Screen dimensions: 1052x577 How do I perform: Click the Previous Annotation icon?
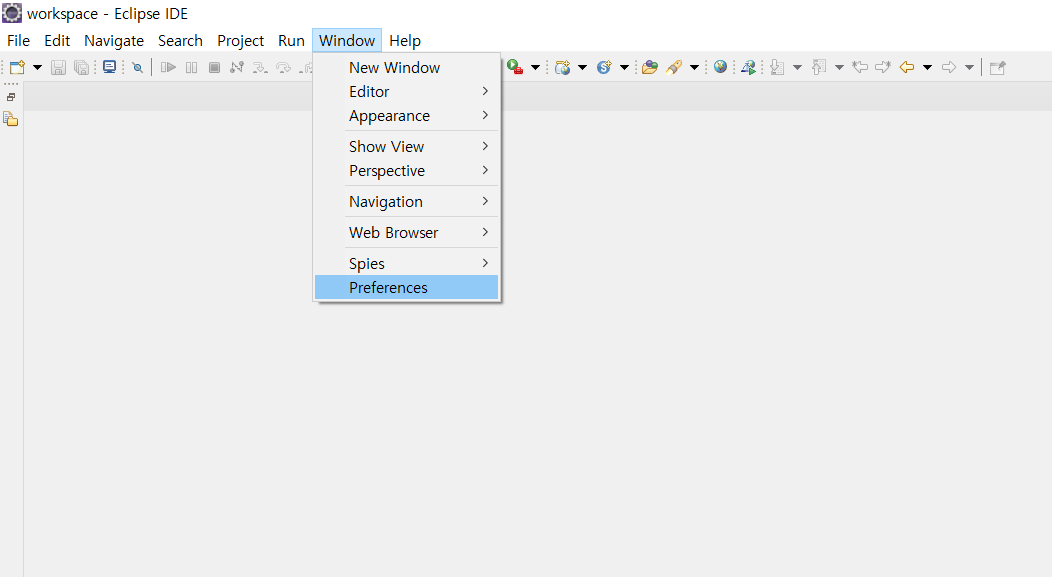819,67
